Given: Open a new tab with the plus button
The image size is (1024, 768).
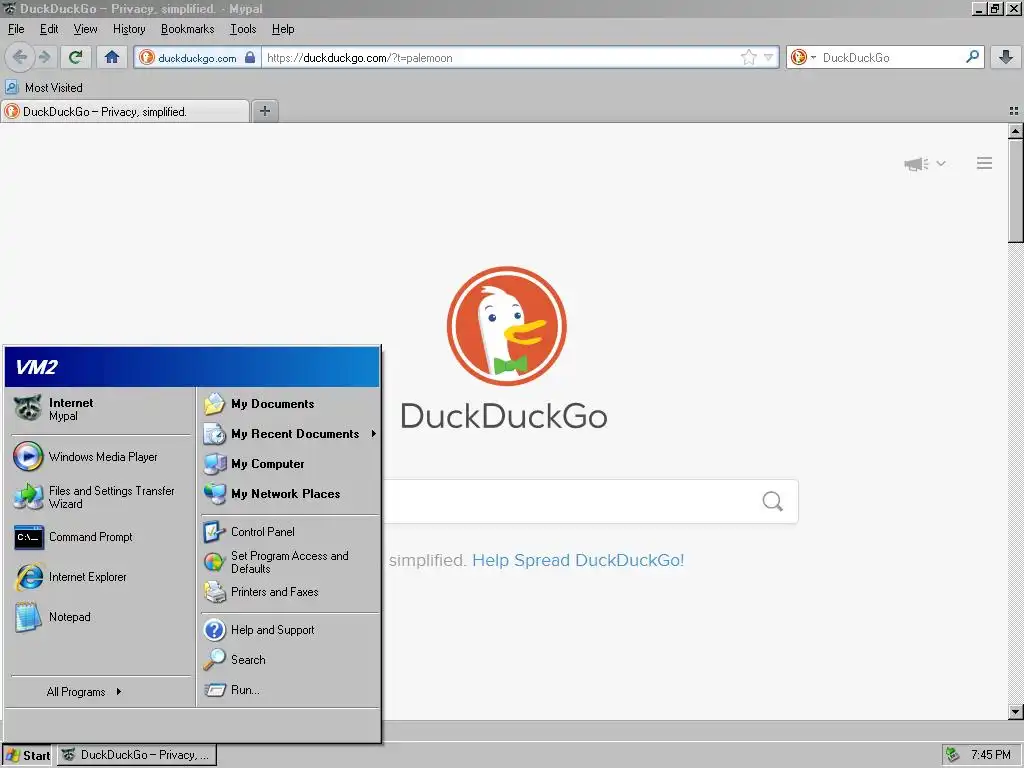Looking at the screenshot, I should pyautogui.click(x=264, y=111).
